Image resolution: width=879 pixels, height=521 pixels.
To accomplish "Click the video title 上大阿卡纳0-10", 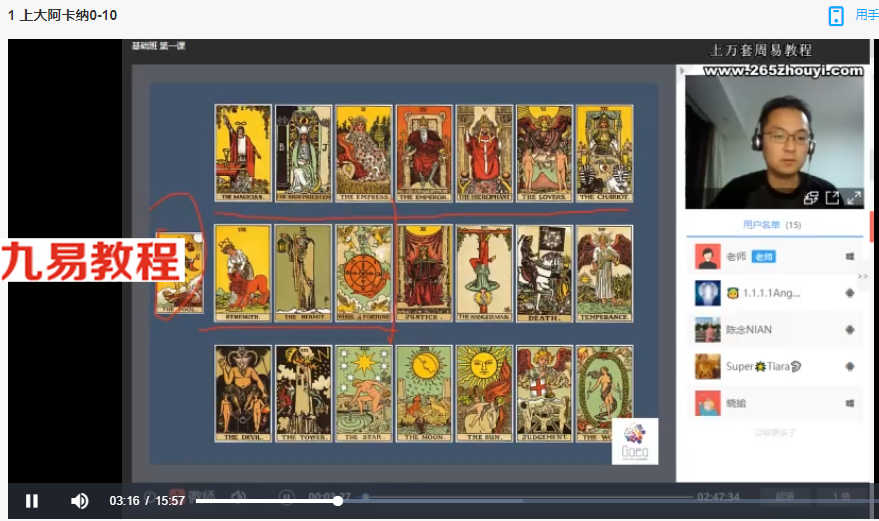I will tap(62, 15).
